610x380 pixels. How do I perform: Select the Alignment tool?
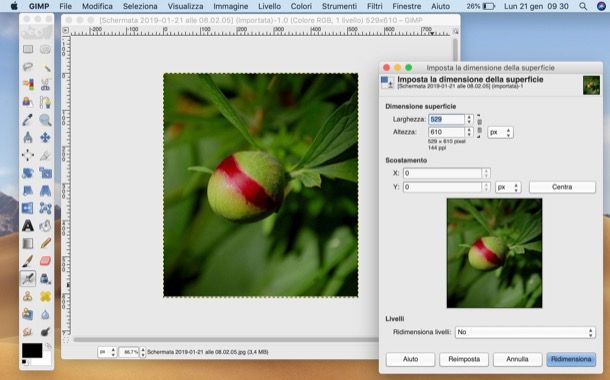point(28,155)
